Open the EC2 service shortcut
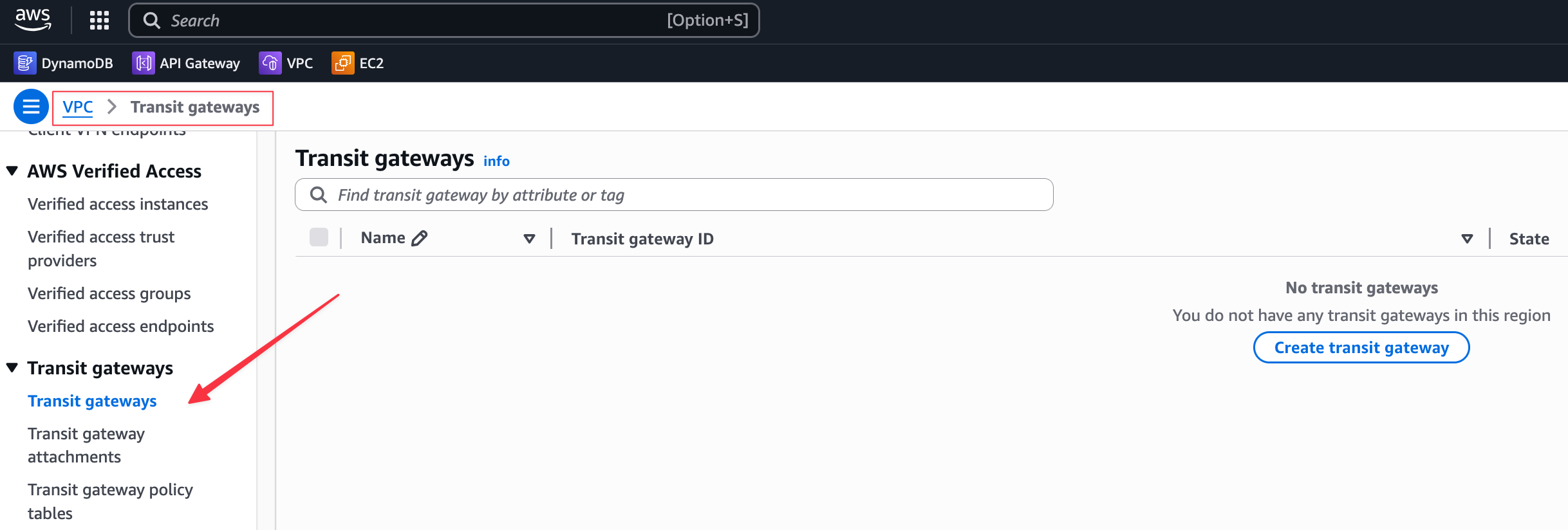The height and width of the screenshot is (530, 1568). point(357,62)
